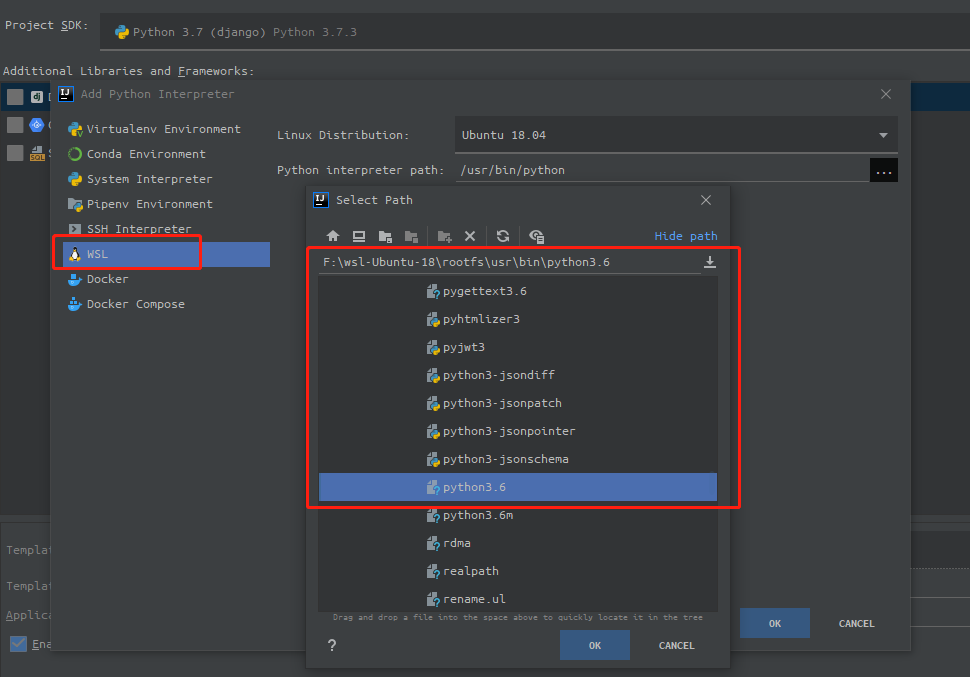Click the Desktop directory toolbar icon
The height and width of the screenshot is (677, 970).
(x=359, y=237)
